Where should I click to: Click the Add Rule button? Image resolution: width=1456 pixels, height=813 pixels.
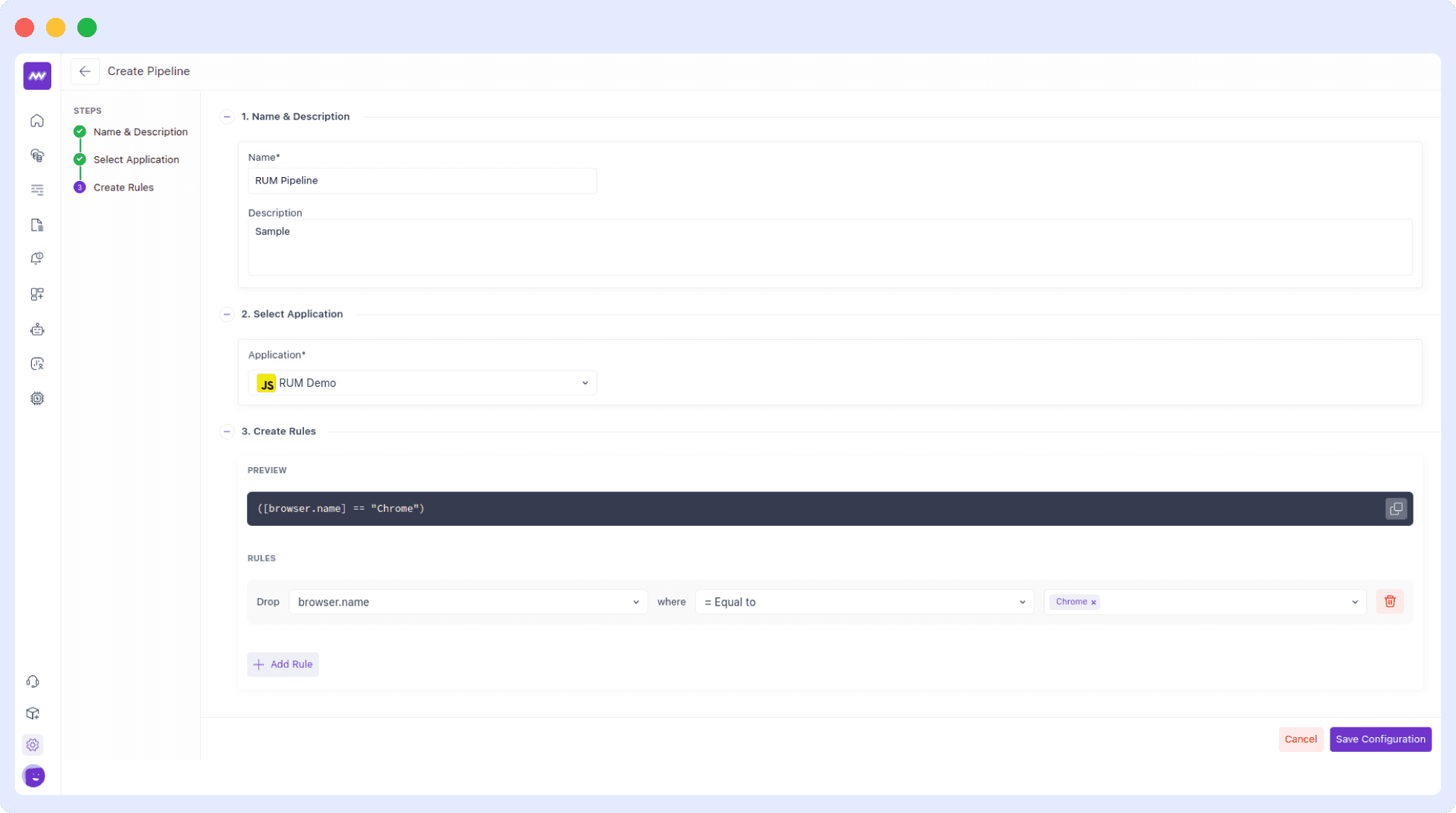click(283, 664)
